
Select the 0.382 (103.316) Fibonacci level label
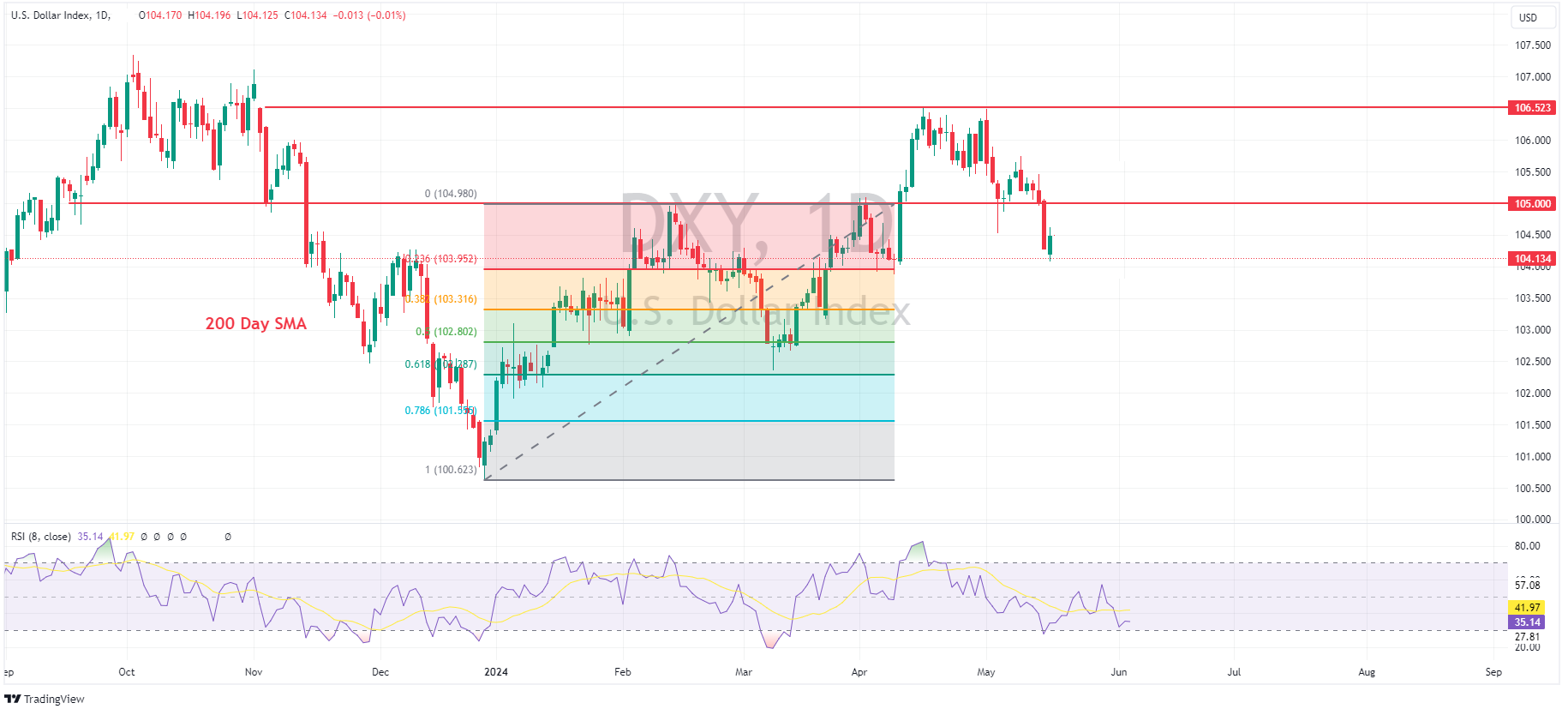442,299
